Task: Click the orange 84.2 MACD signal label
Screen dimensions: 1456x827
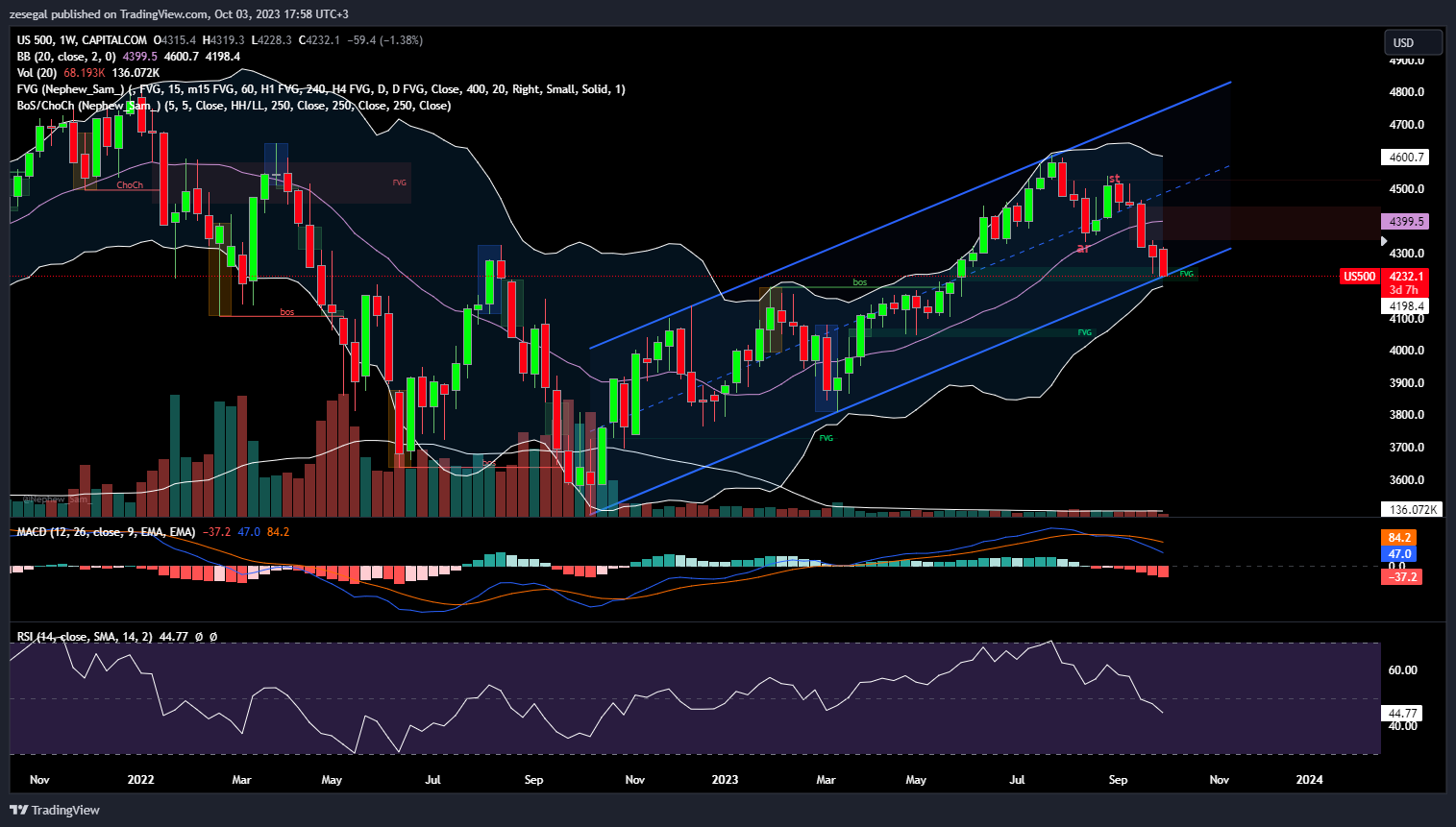Action: pos(1399,538)
